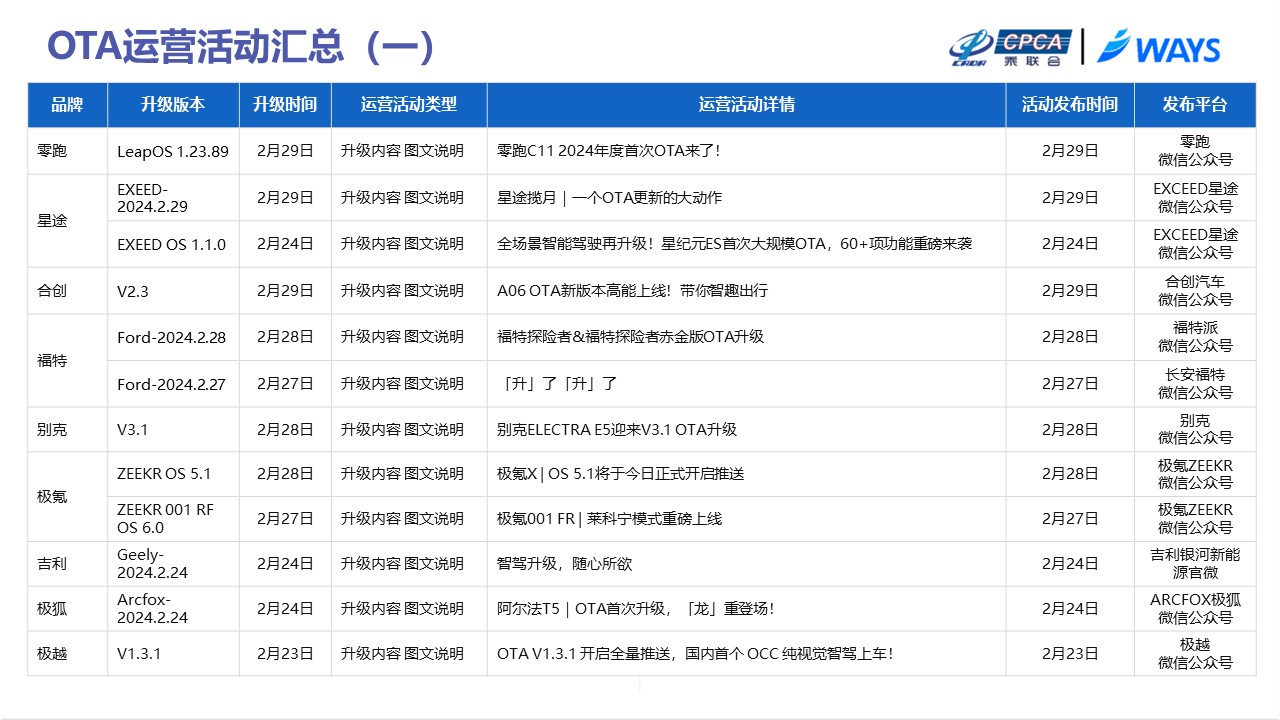Select 星途揽月 OTA更新的大动作 detail text
Screen dimensions: 1280x720
click(x=609, y=198)
